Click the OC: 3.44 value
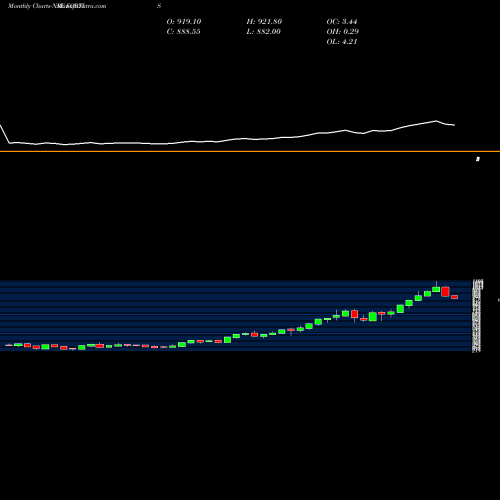This screenshot has width=500, height=500. [342, 22]
